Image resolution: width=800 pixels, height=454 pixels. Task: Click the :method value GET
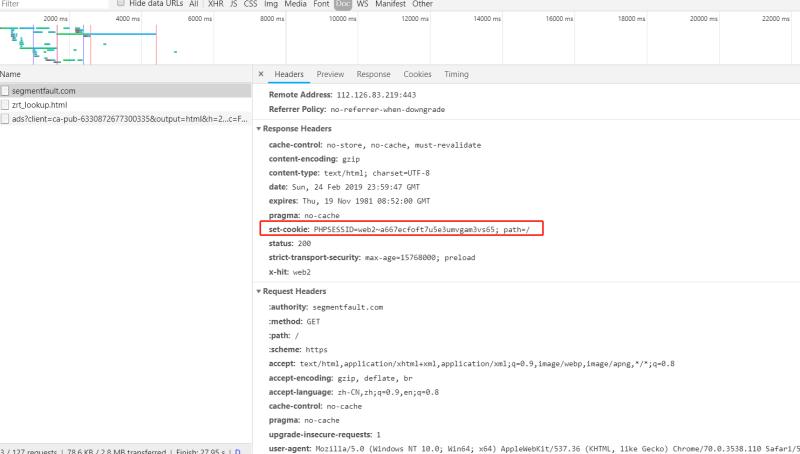313,321
